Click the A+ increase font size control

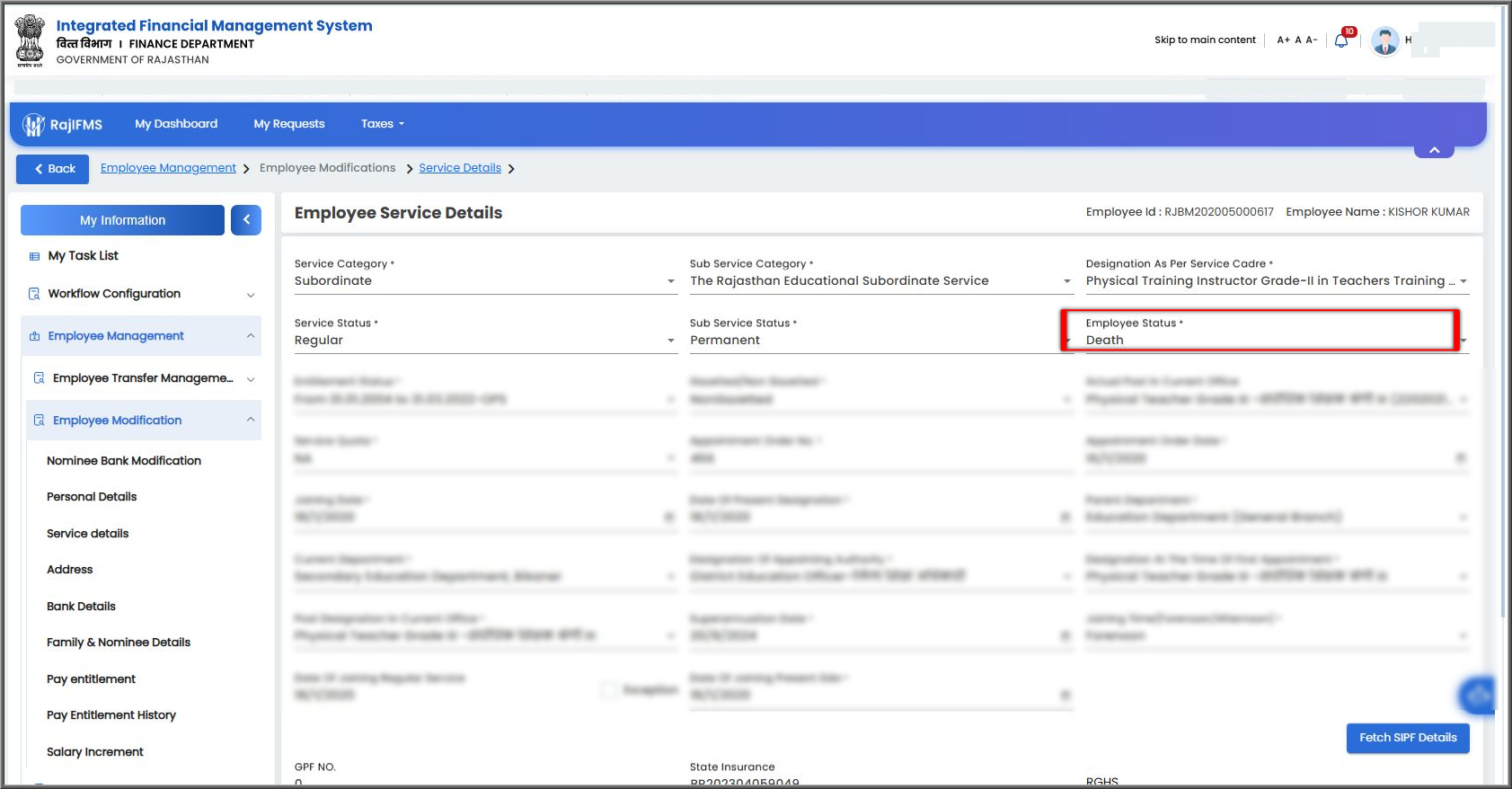click(x=1283, y=40)
